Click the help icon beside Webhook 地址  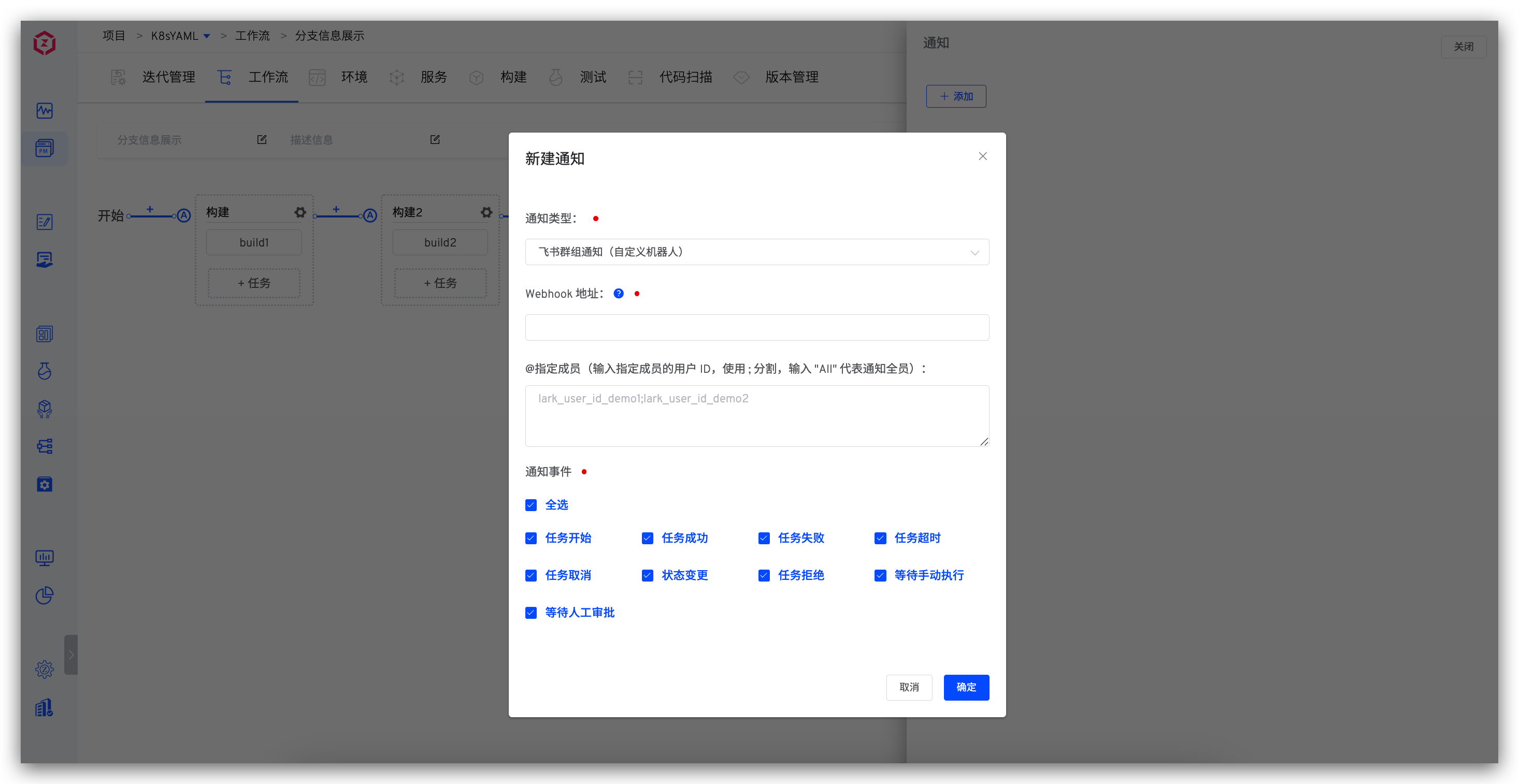pyautogui.click(x=618, y=293)
